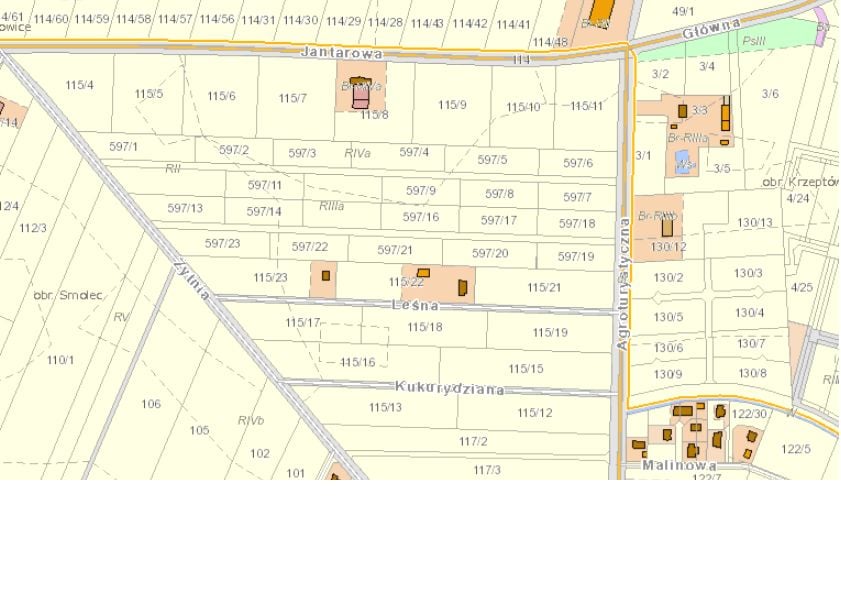Click the Główna street label

(711, 28)
